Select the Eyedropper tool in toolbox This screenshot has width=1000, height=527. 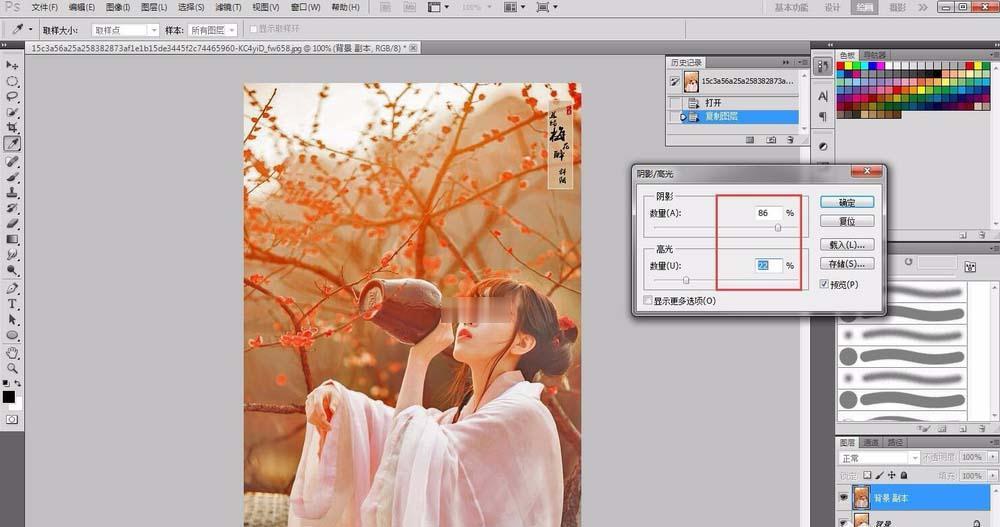click(13, 144)
